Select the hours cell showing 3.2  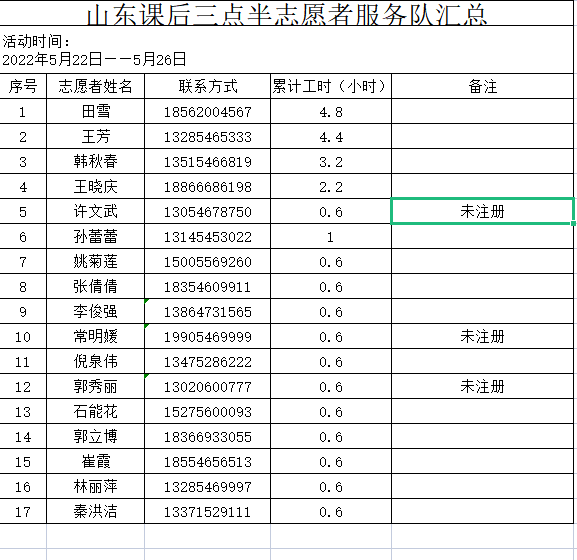[x=331, y=162]
